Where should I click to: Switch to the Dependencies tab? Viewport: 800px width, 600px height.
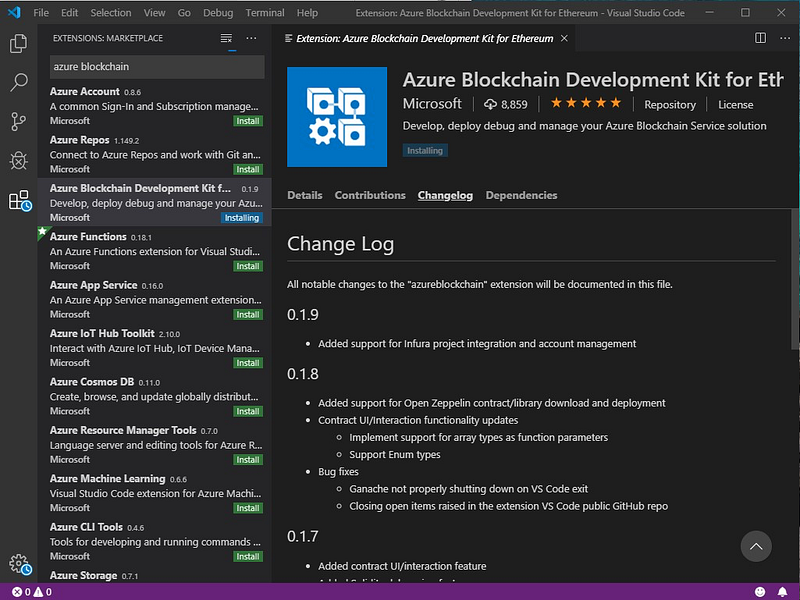(x=521, y=195)
